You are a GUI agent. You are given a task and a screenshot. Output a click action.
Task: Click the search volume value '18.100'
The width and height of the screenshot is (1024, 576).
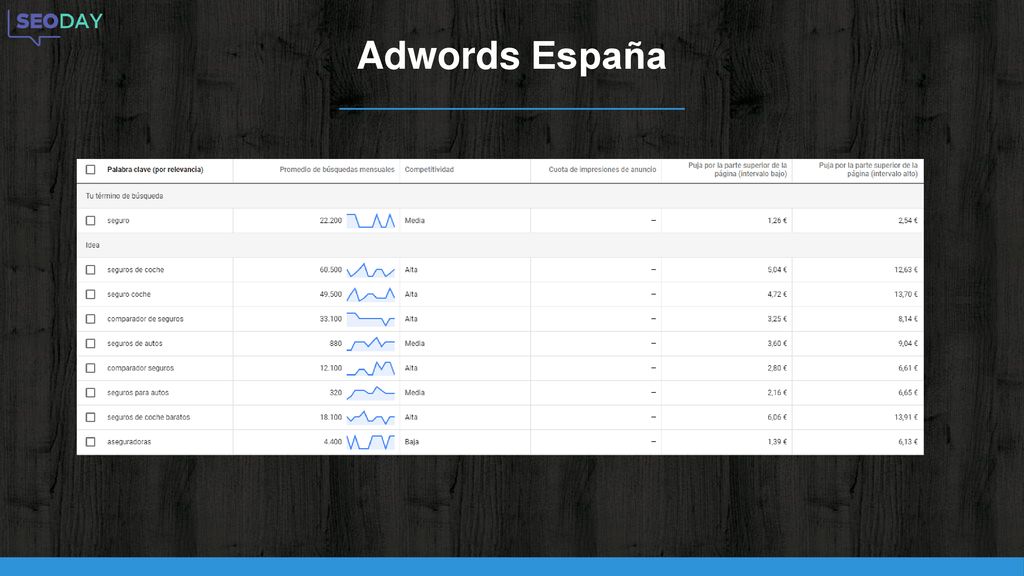click(x=330, y=417)
